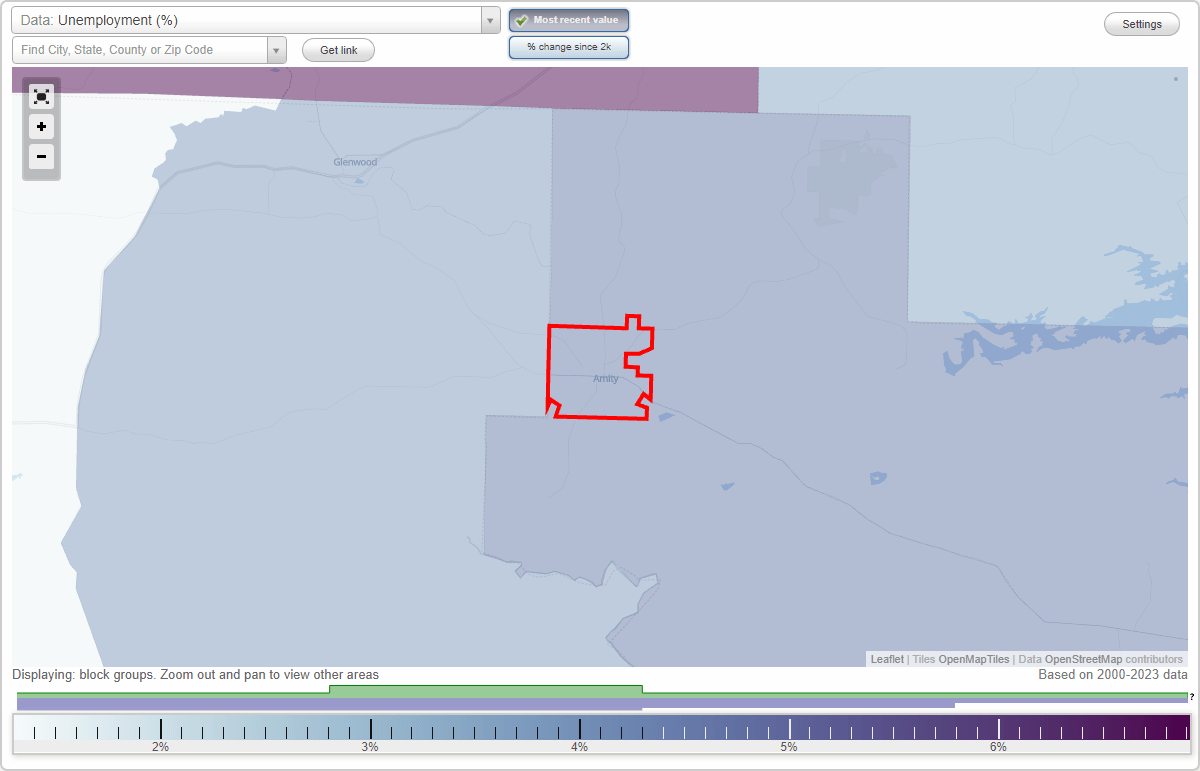This screenshot has width=1200, height=771.
Task: Open the Data selector dropdown arrow
Action: click(490, 20)
